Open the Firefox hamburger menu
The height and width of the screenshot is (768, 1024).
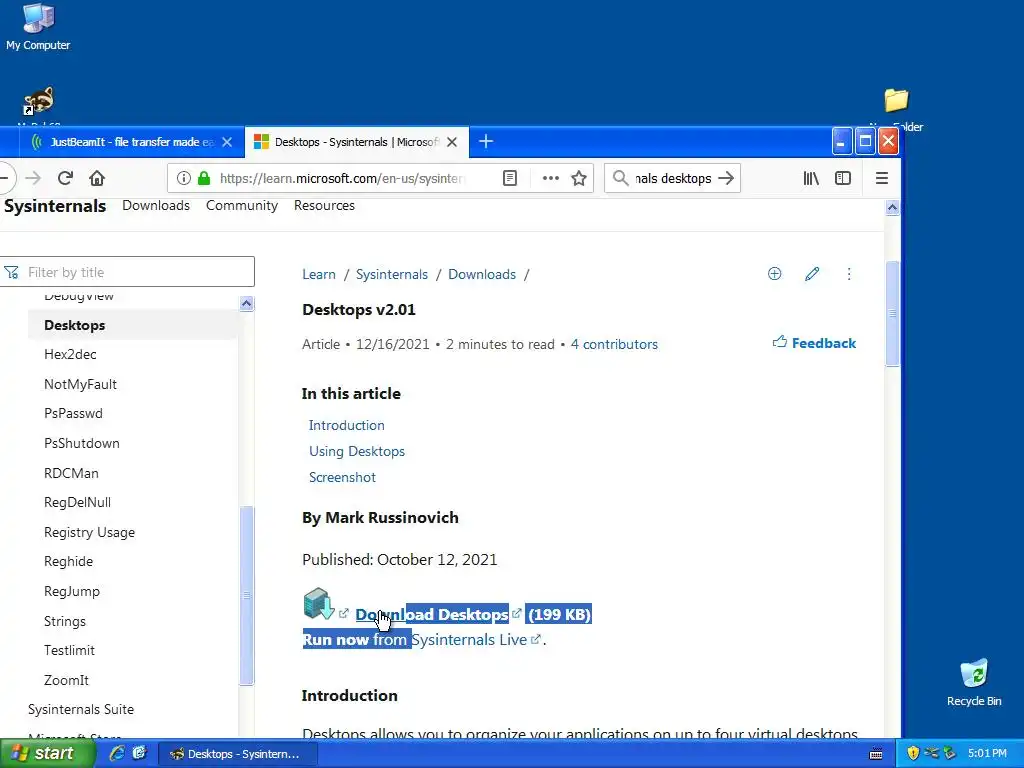pos(882,178)
